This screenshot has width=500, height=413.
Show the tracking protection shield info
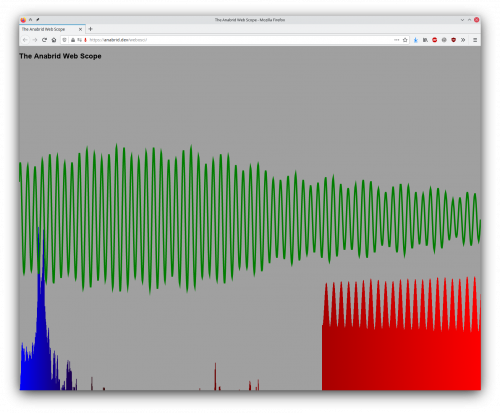click(x=65, y=40)
